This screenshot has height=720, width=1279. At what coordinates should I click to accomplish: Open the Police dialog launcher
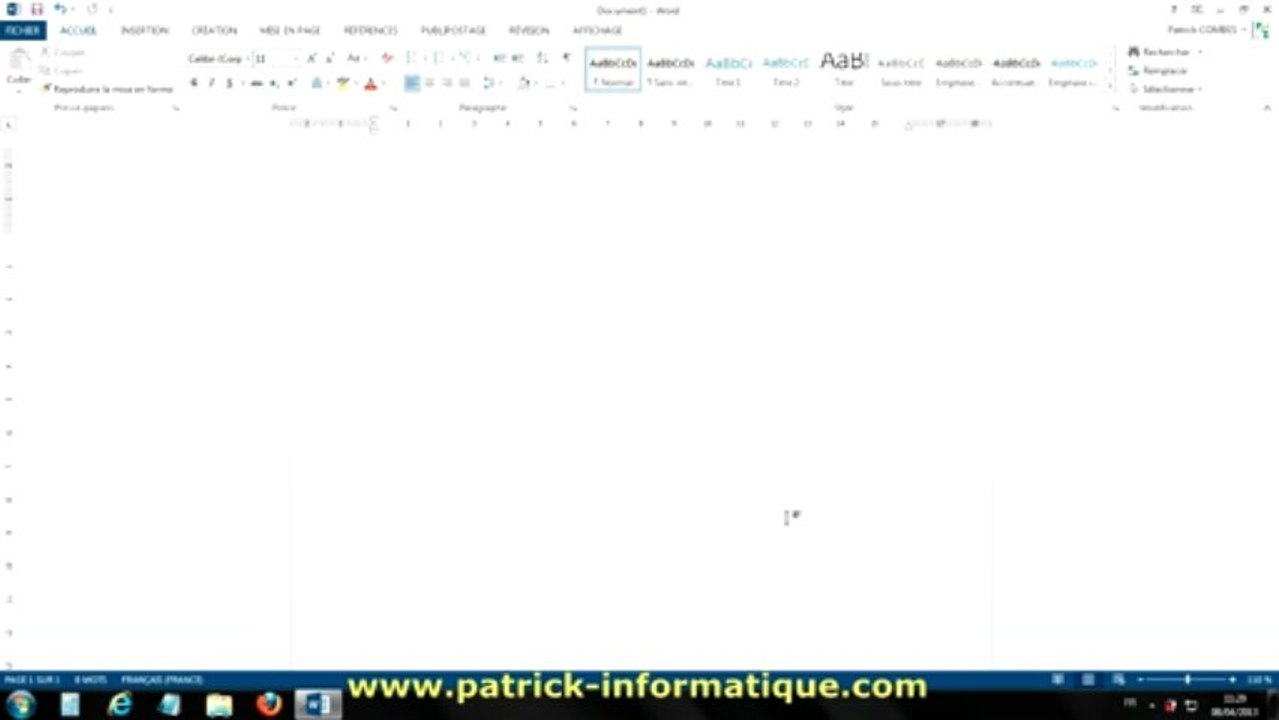[393, 107]
